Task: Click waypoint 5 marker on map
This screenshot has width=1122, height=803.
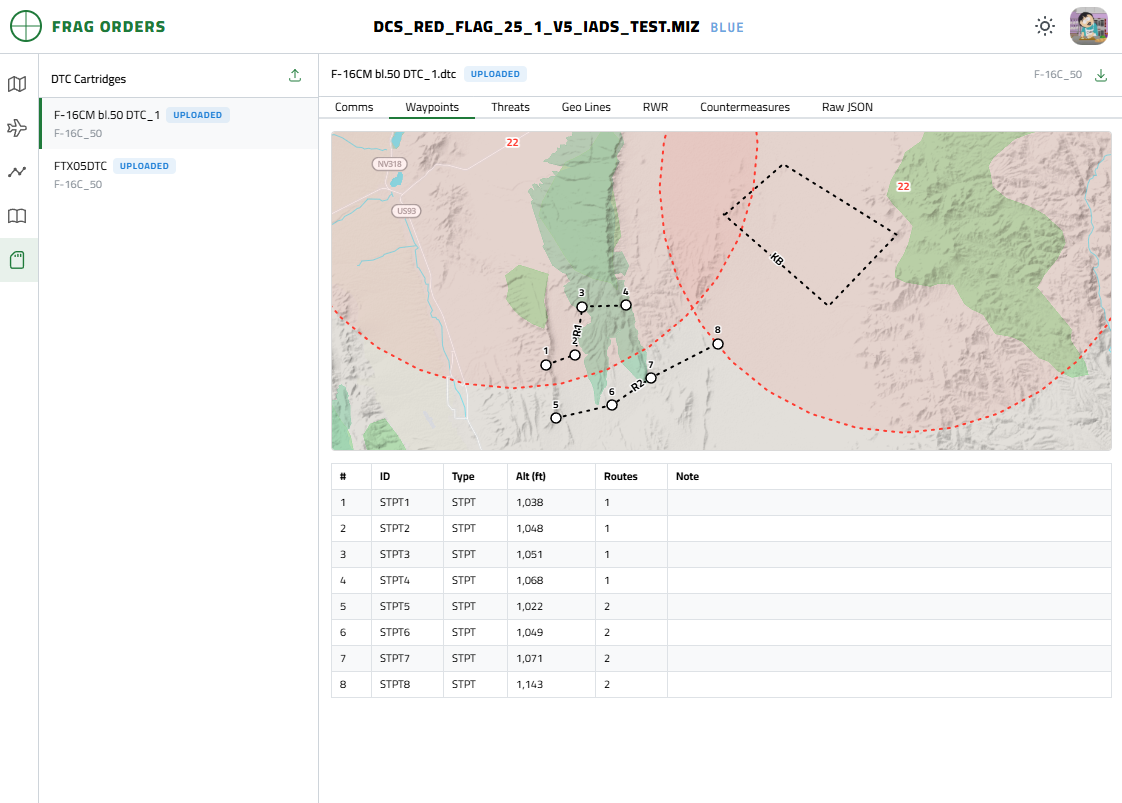Action: (556, 418)
